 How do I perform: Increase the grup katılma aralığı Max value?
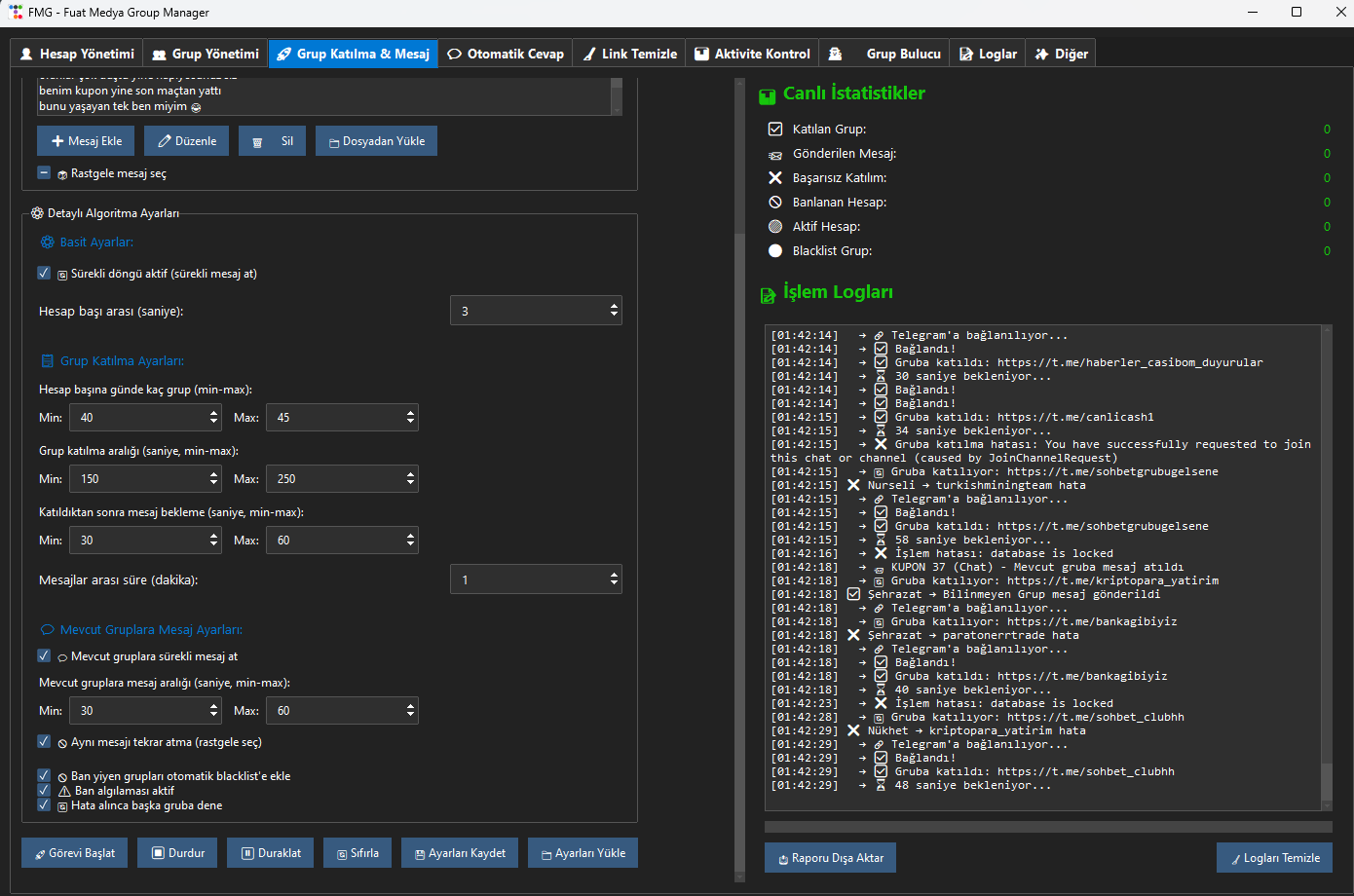(x=410, y=474)
